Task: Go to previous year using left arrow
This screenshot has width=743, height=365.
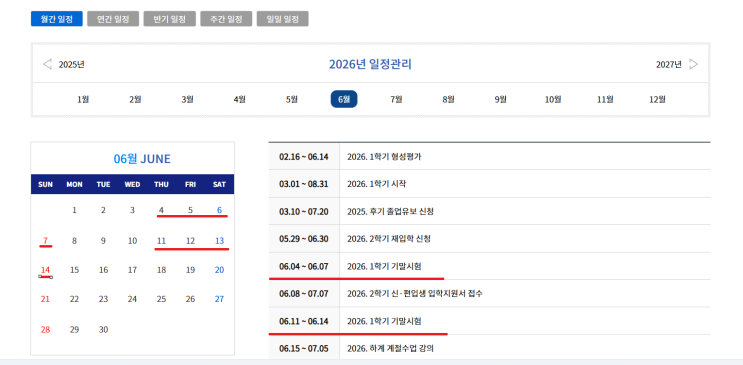Action: tap(47, 64)
